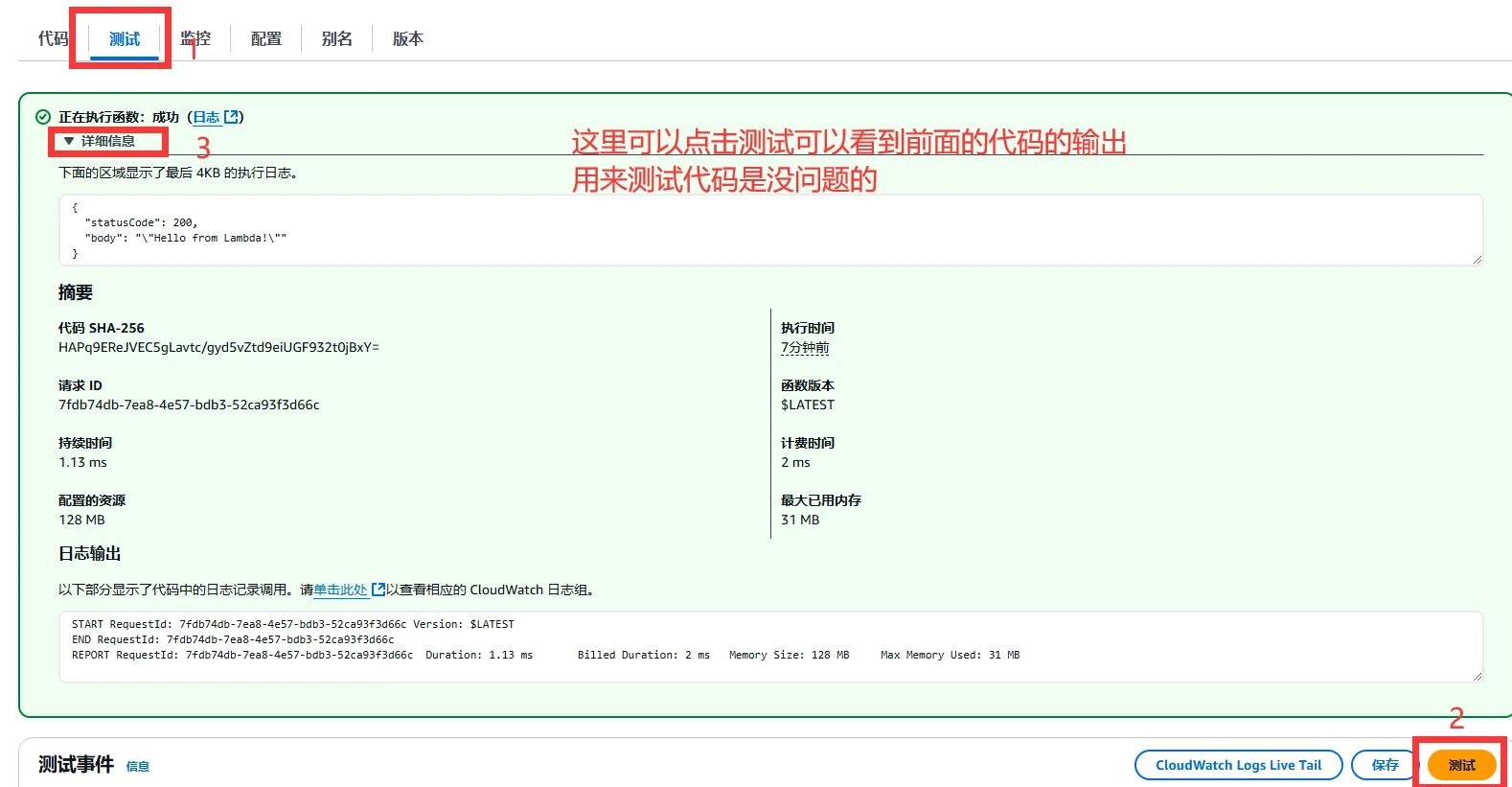
Task: Open the 单击此处 CloudWatch log group link
Action: tap(340, 590)
